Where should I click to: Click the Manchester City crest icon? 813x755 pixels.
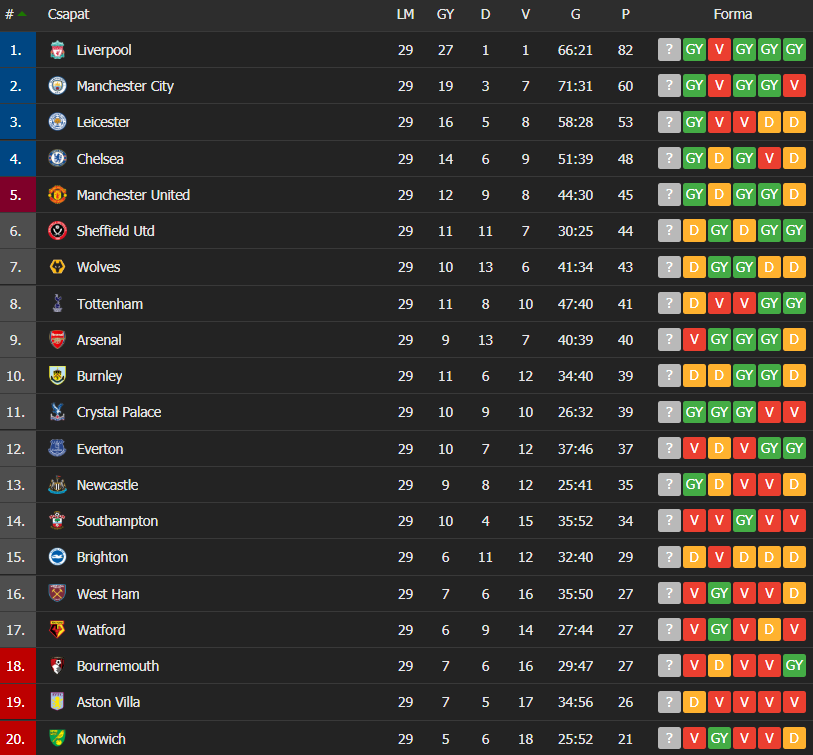58,86
